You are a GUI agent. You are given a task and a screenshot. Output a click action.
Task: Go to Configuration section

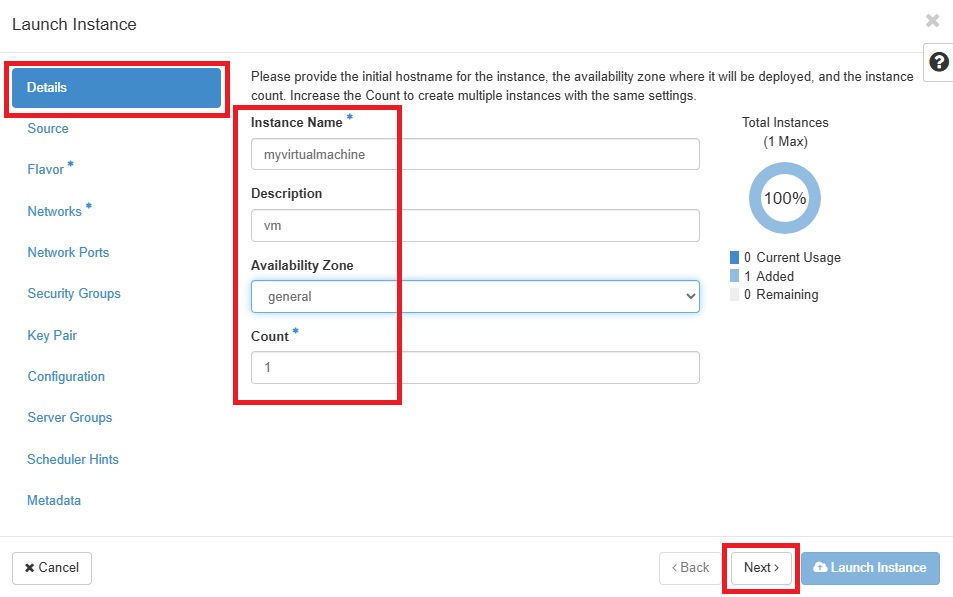click(x=66, y=376)
